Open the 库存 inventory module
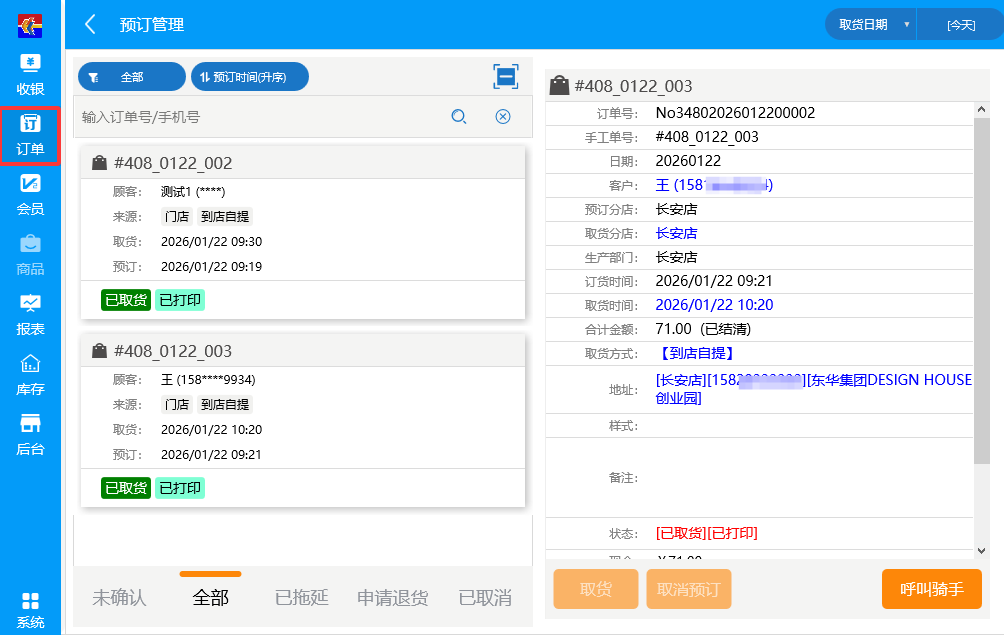1004x635 pixels. [x=30, y=375]
